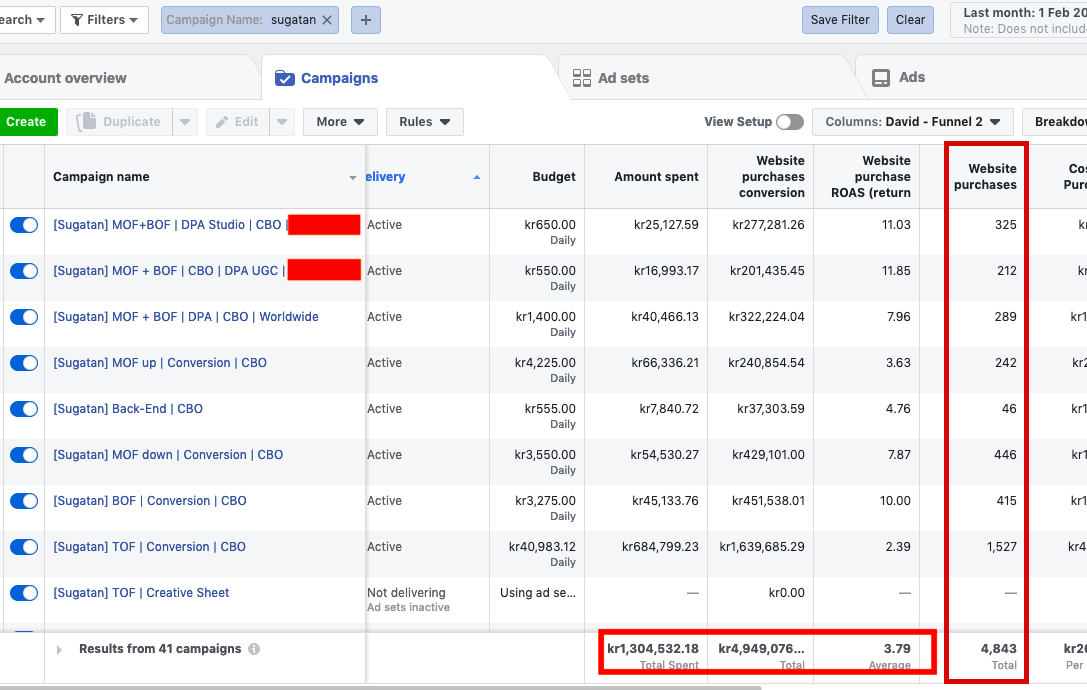Switch to the Ad sets tab
Screen dimensions: 1087x690
coord(623,78)
